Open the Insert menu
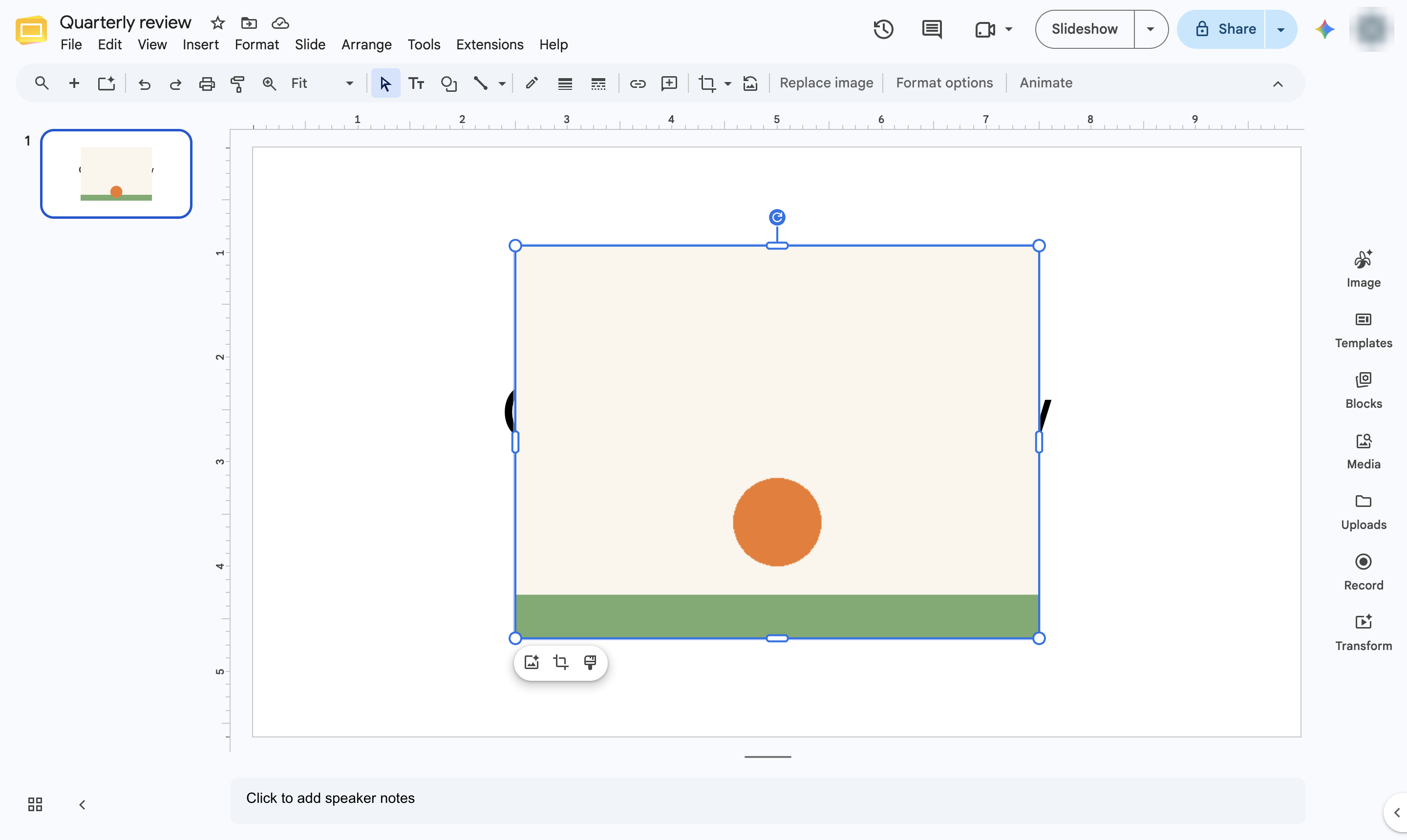The image size is (1407, 840). tap(200, 44)
